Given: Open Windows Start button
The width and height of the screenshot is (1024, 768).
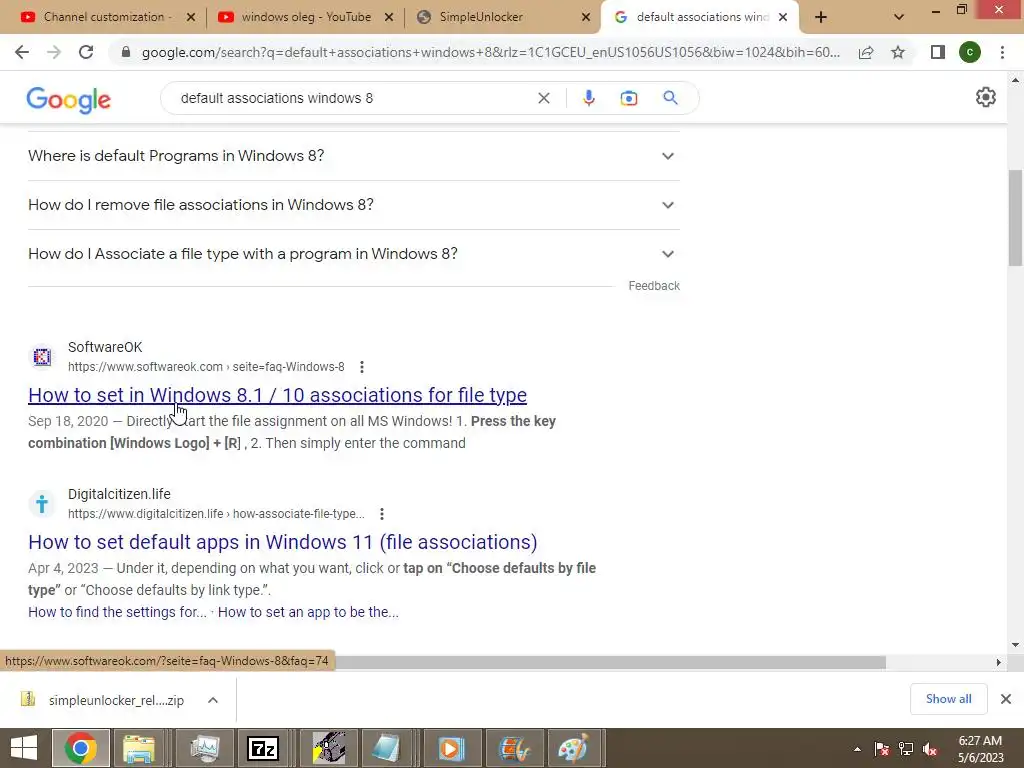Looking at the screenshot, I should point(24,748).
